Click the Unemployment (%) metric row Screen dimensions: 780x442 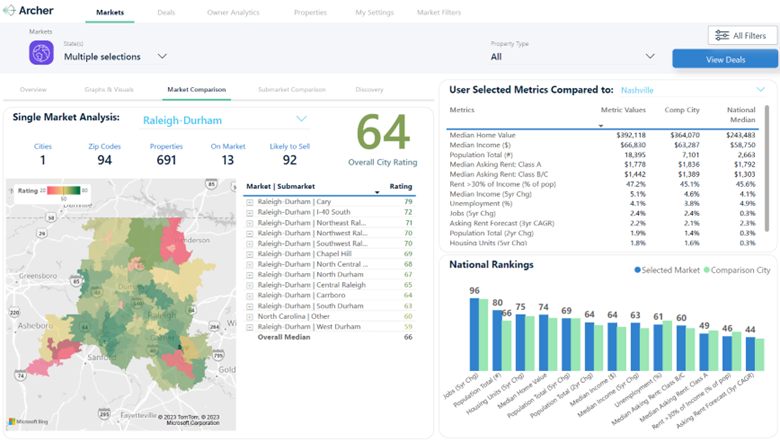[602, 203]
